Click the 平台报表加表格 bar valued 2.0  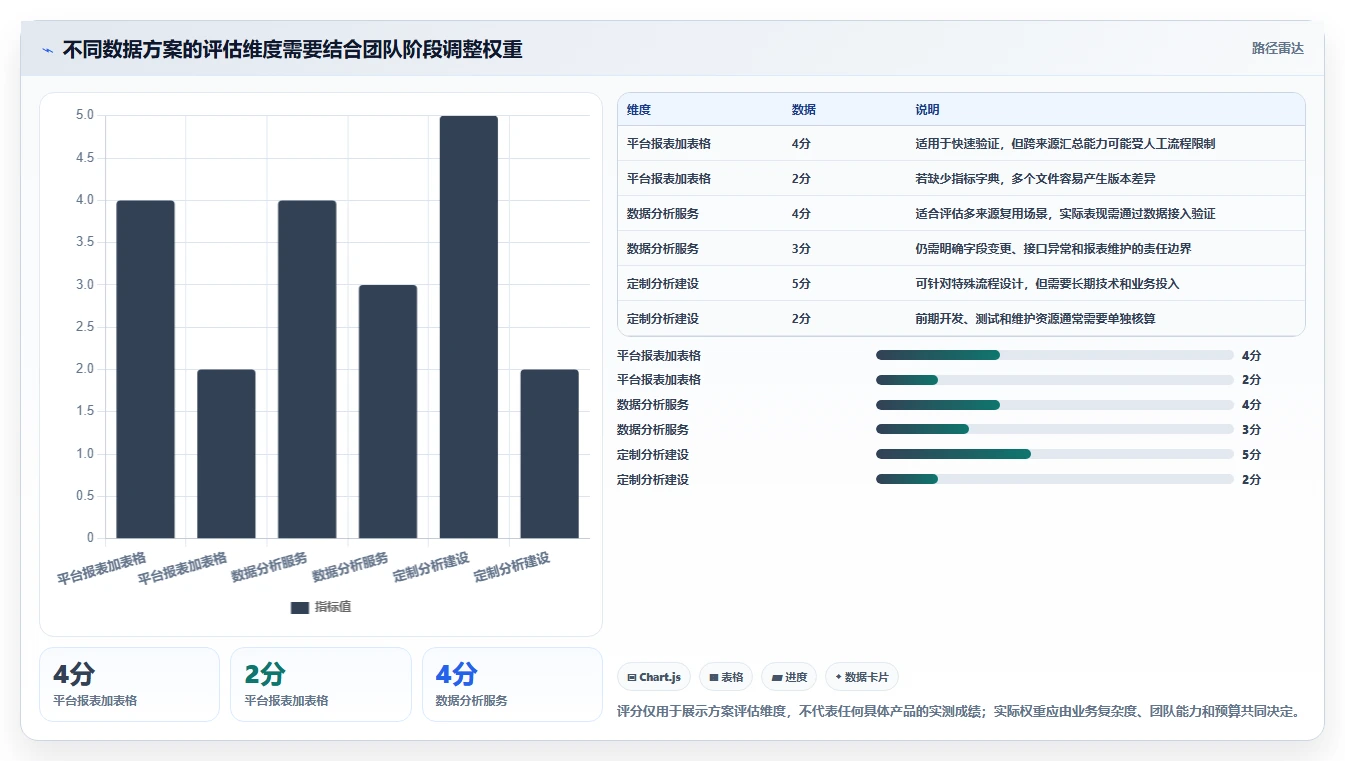pyautogui.click(x=226, y=454)
